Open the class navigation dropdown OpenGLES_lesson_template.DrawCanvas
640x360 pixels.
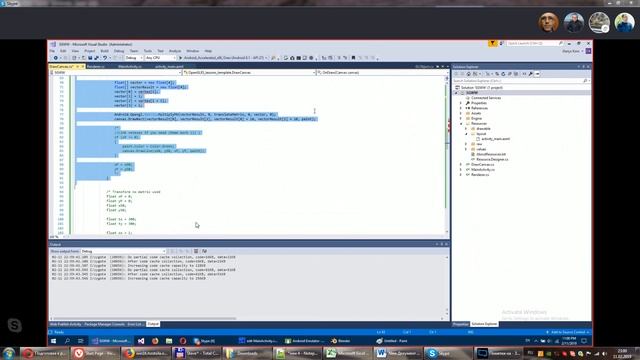[249, 72]
